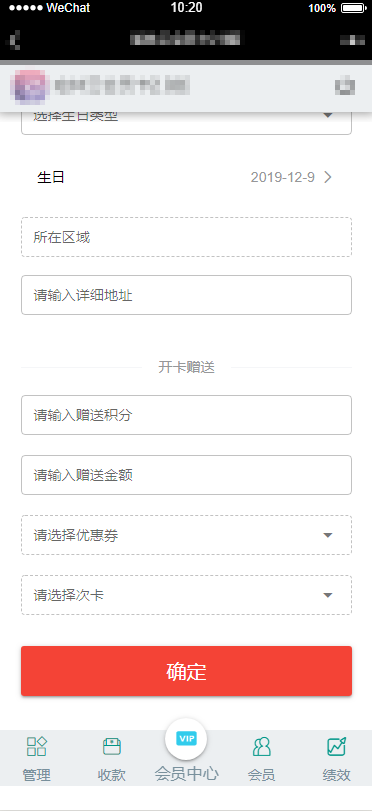
Task: Click the red 确定 button
Action: [x=186, y=671]
